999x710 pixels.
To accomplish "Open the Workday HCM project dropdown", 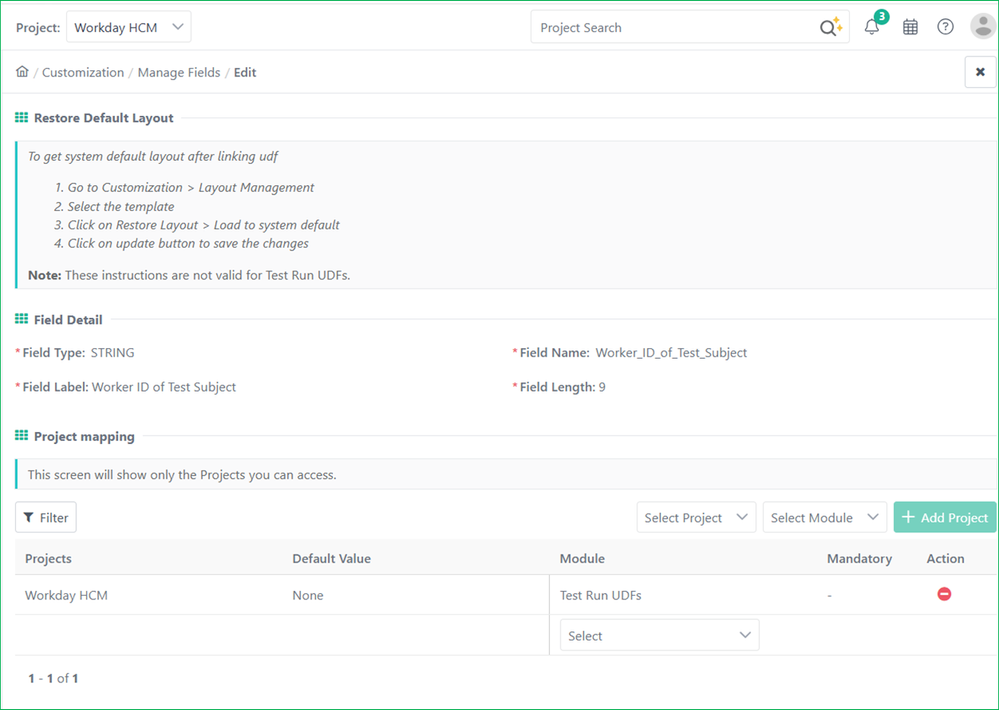I will click(129, 27).
